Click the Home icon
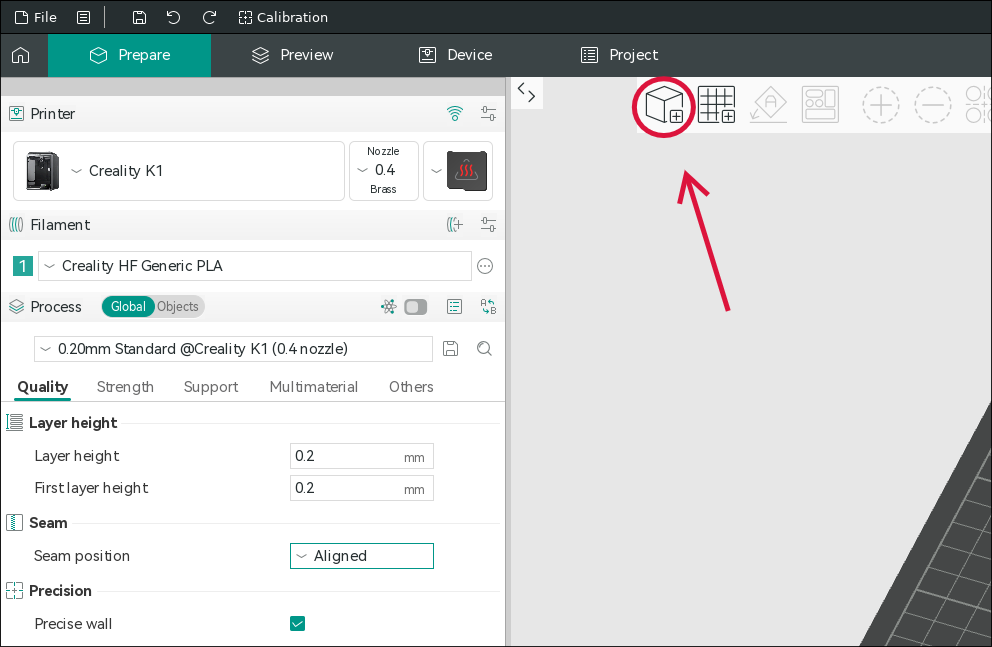Image resolution: width=992 pixels, height=647 pixels. pyautogui.click(x=21, y=55)
